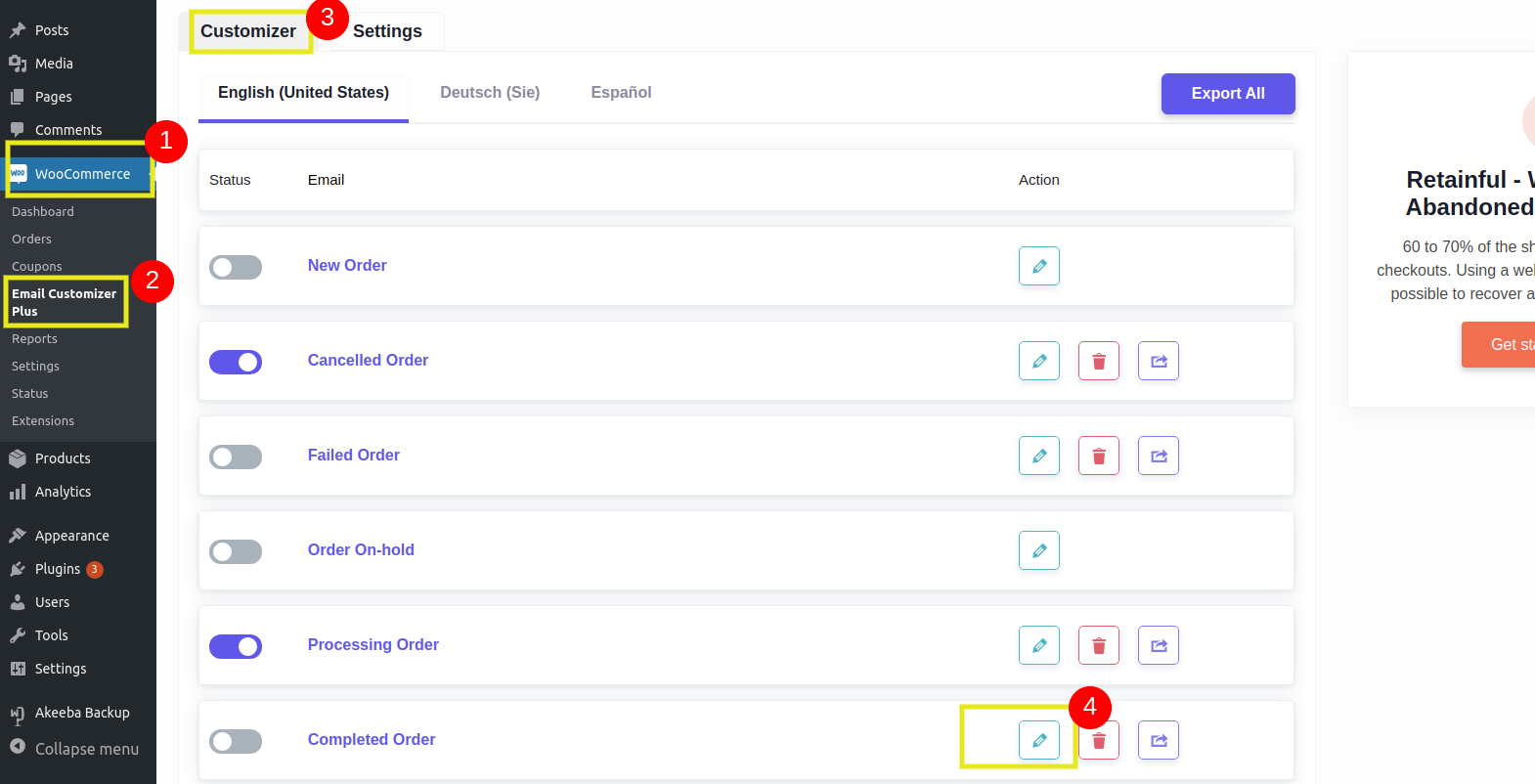This screenshot has width=1535, height=784.
Task: Enable the New Order email toggle
Action: [236, 268]
